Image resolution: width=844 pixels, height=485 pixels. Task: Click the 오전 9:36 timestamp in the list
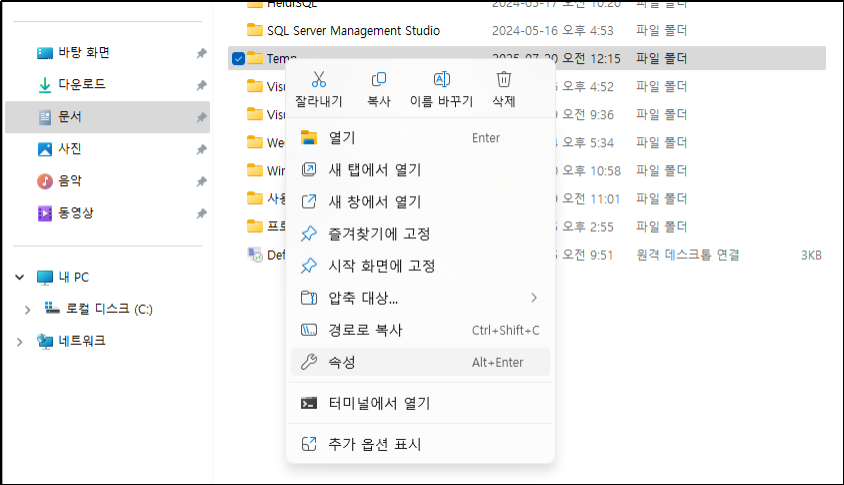coord(588,115)
